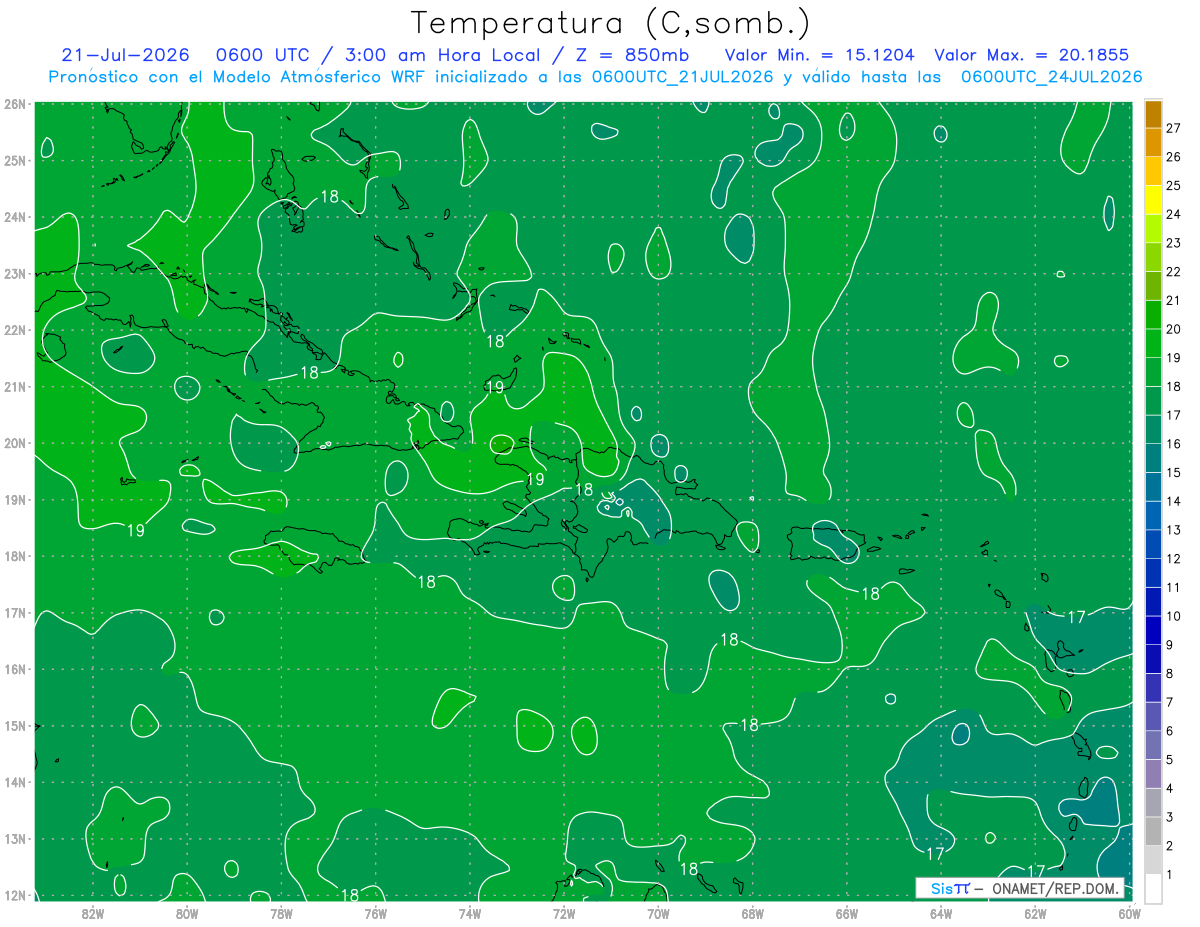Select the 24N latitude axis label
Viewport: 1200px width, 927px height.
click(15, 217)
